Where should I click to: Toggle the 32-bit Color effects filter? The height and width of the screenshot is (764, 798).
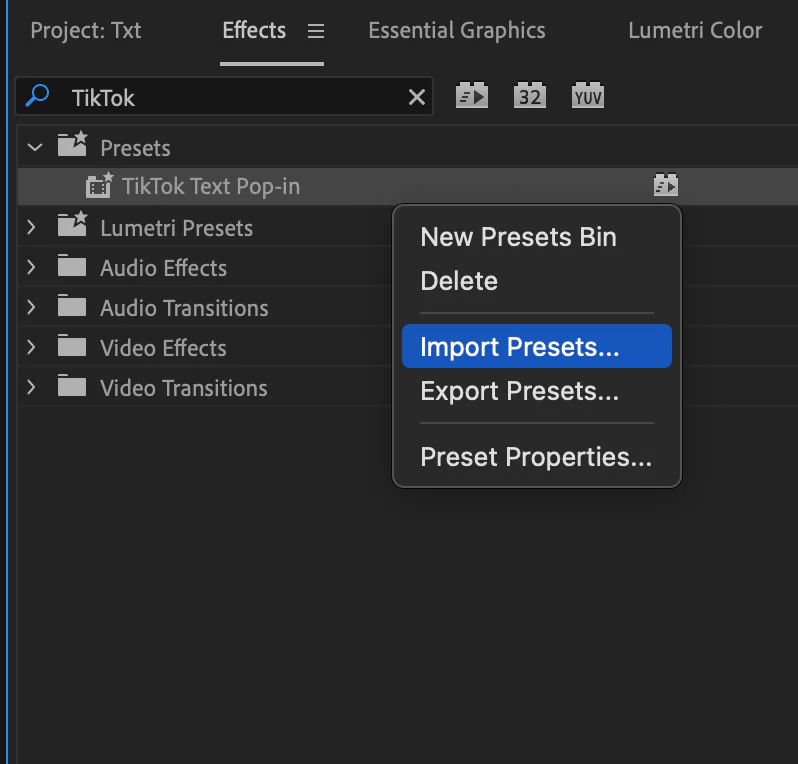click(529, 96)
